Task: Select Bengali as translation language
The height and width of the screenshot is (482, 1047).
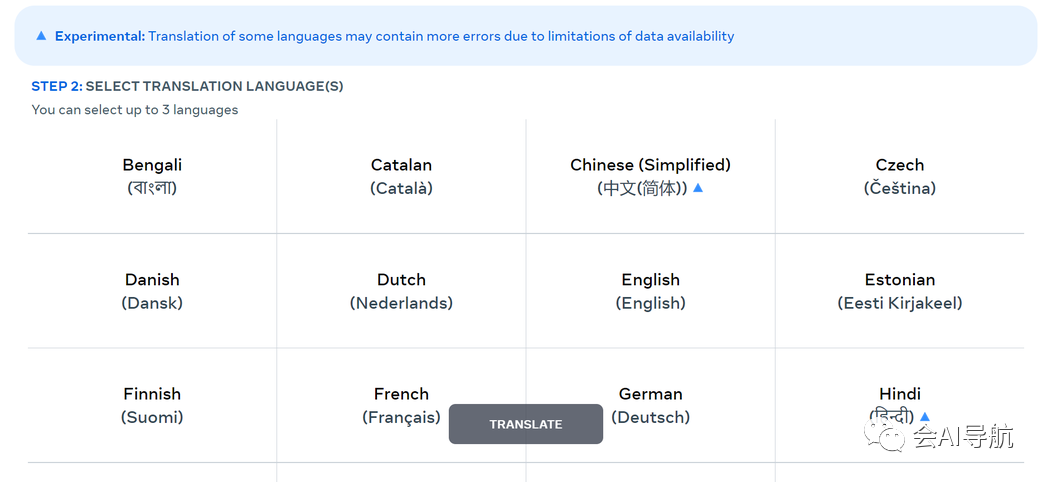Action: click(152, 176)
